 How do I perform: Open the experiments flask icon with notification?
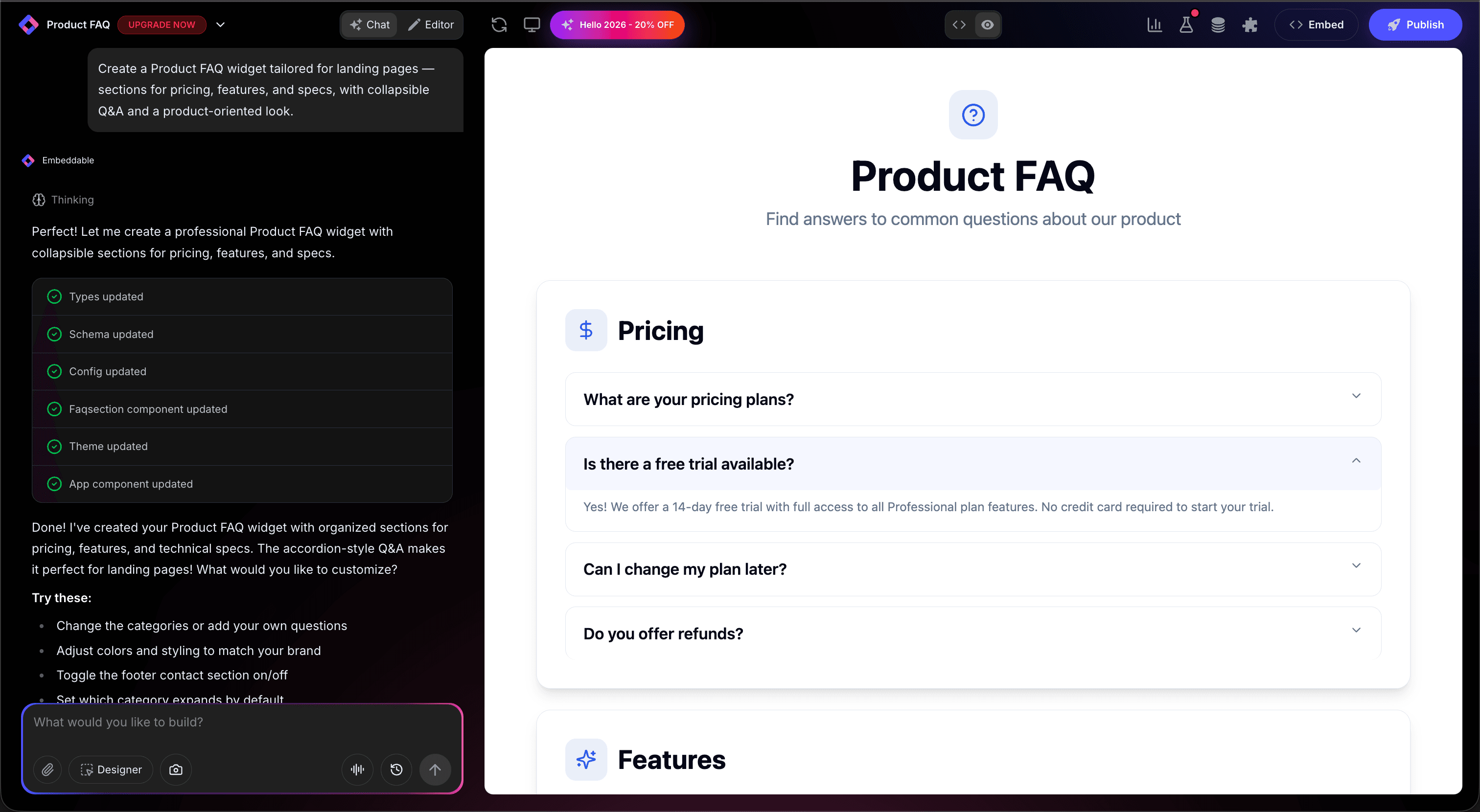pyautogui.click(x=1186, y=24)
